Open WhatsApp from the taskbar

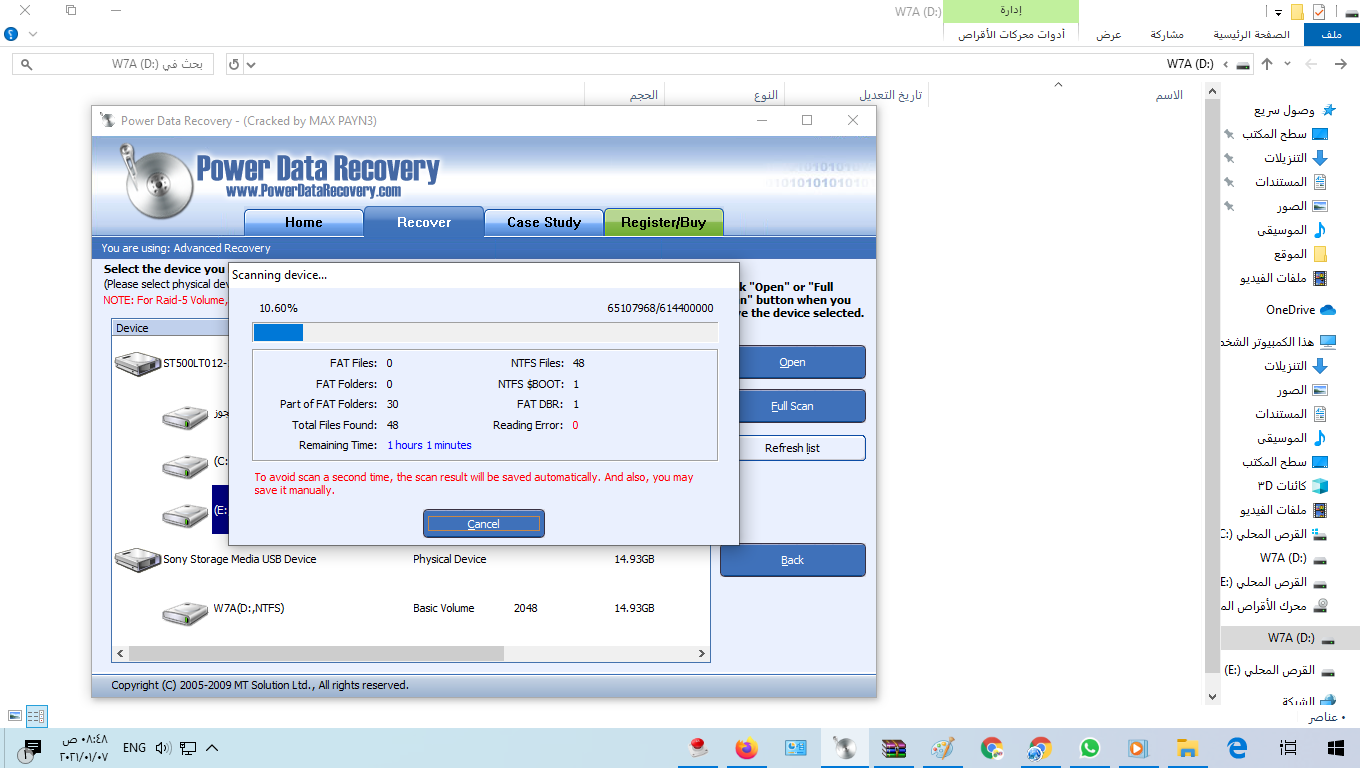pyautogui.click(x=1089, y=748)
